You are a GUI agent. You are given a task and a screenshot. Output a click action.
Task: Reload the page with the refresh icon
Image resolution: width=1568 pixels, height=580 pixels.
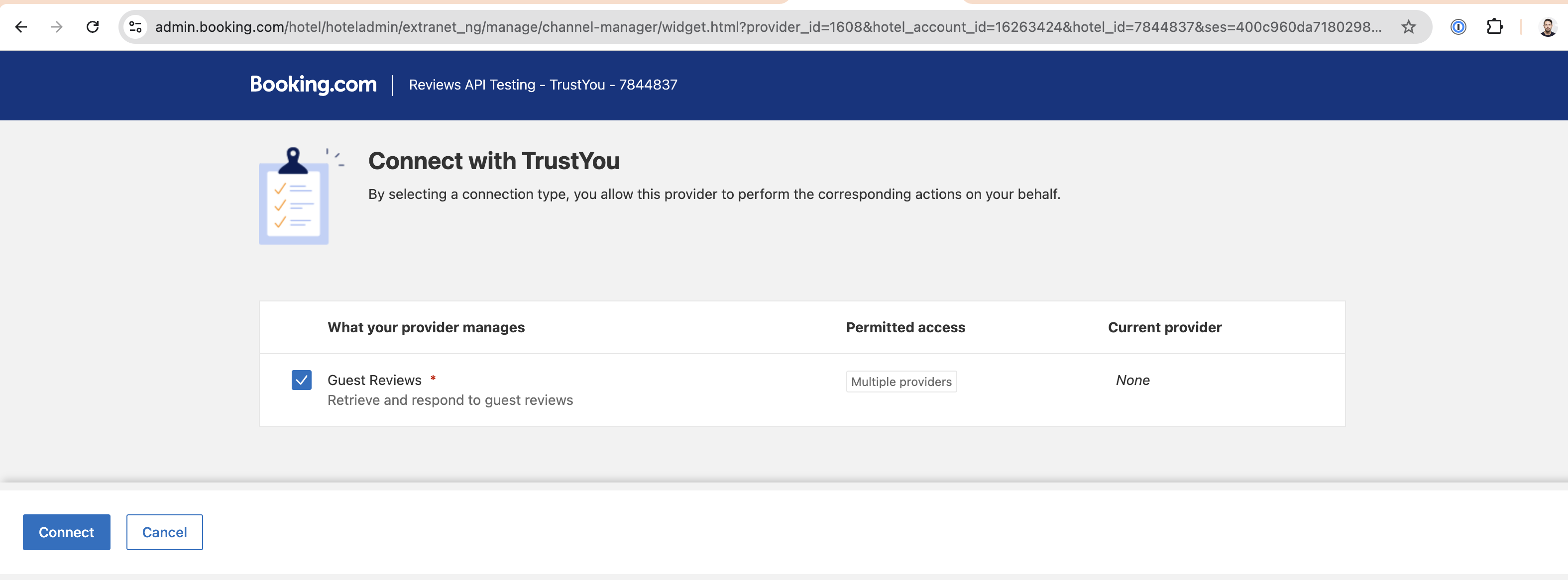point(93,27)
